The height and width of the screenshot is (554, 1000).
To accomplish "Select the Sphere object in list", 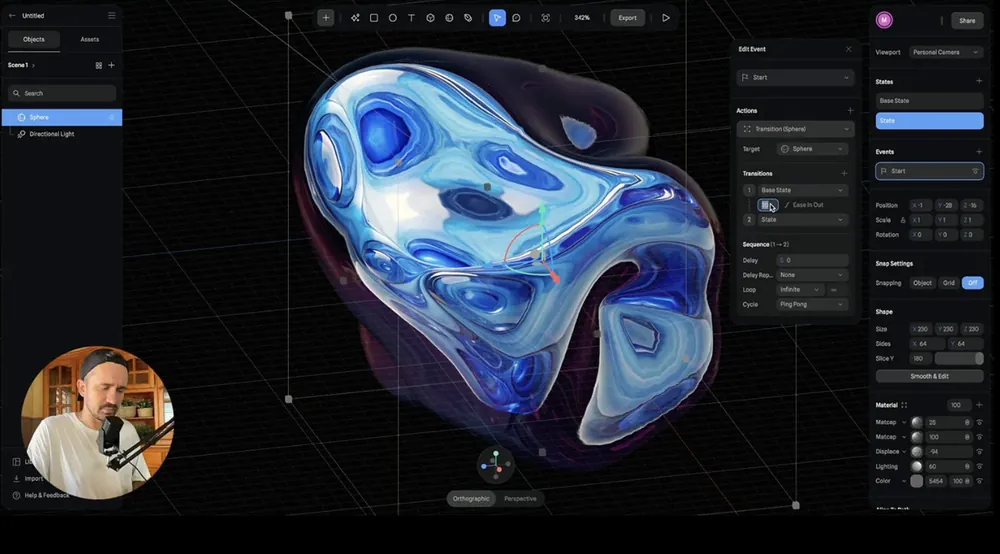I will [x=62, y=117].
